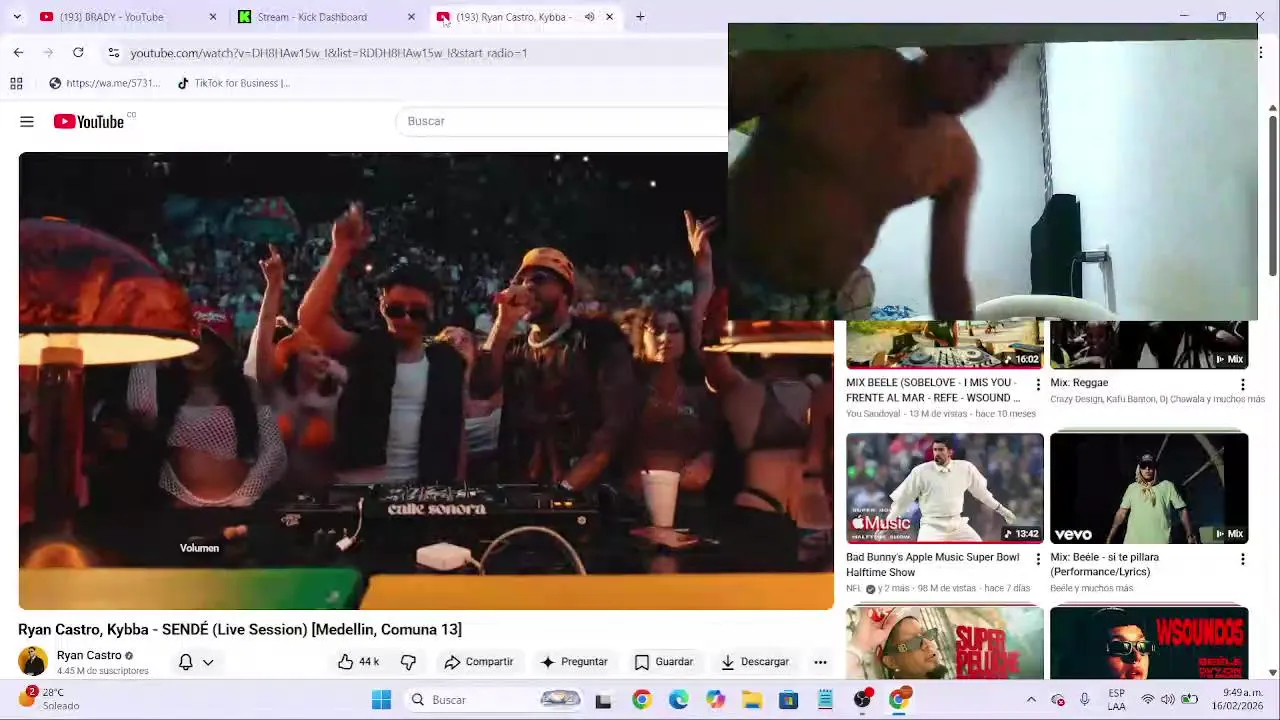The image size is (1280, 720).
Task: Expand the tab search dropdown arrow
Action: tap(17, 17)
